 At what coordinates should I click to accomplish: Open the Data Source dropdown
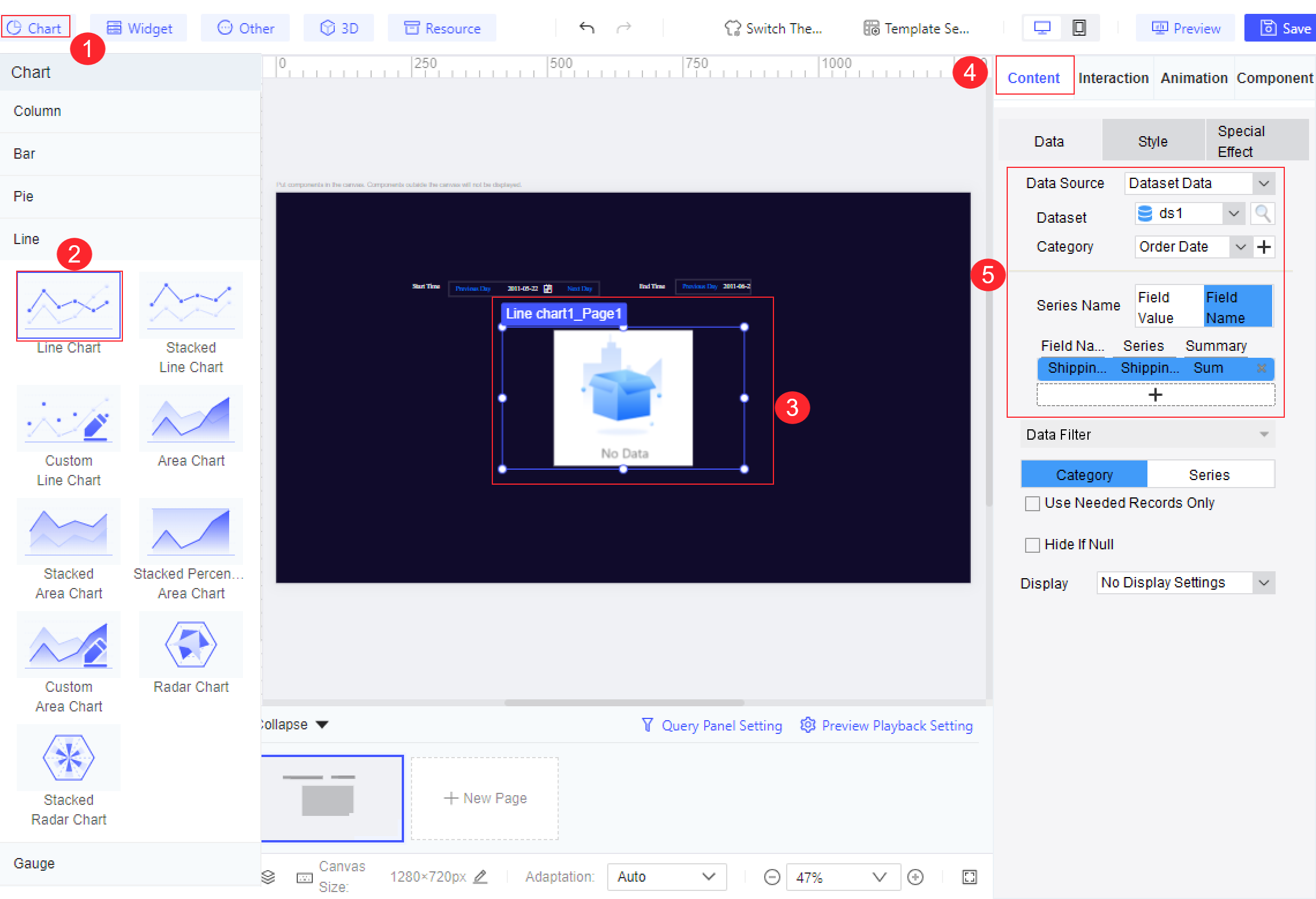(1199, 183)
